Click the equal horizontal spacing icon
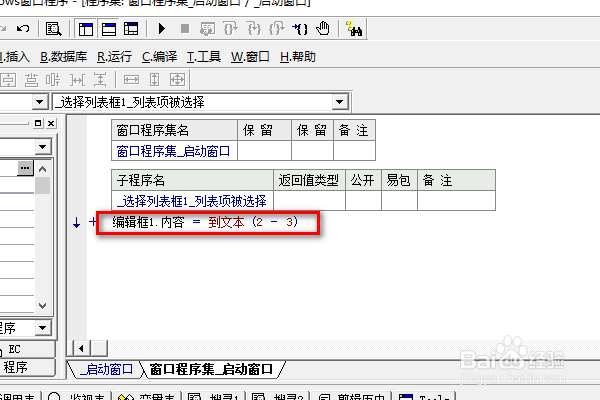This screenshot has width=600, height=400. coord(77,80)
